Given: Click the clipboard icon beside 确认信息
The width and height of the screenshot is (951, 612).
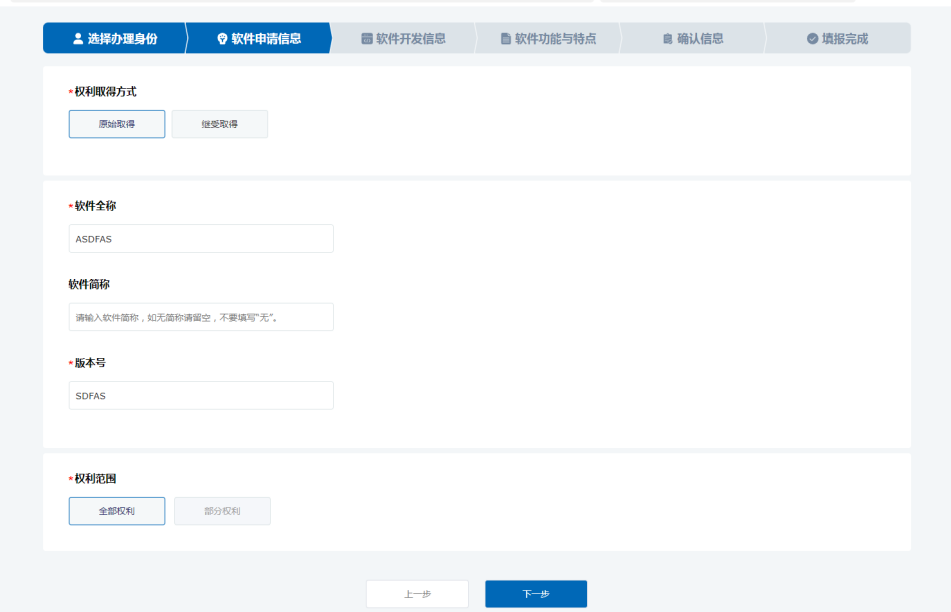Looking at the screenshot, I should (x=668, y=39).
